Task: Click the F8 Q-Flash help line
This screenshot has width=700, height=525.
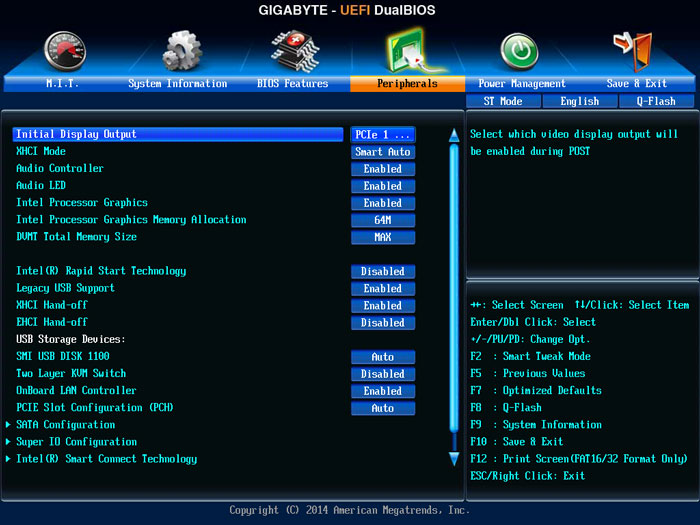Action: (x=506, y=408)
